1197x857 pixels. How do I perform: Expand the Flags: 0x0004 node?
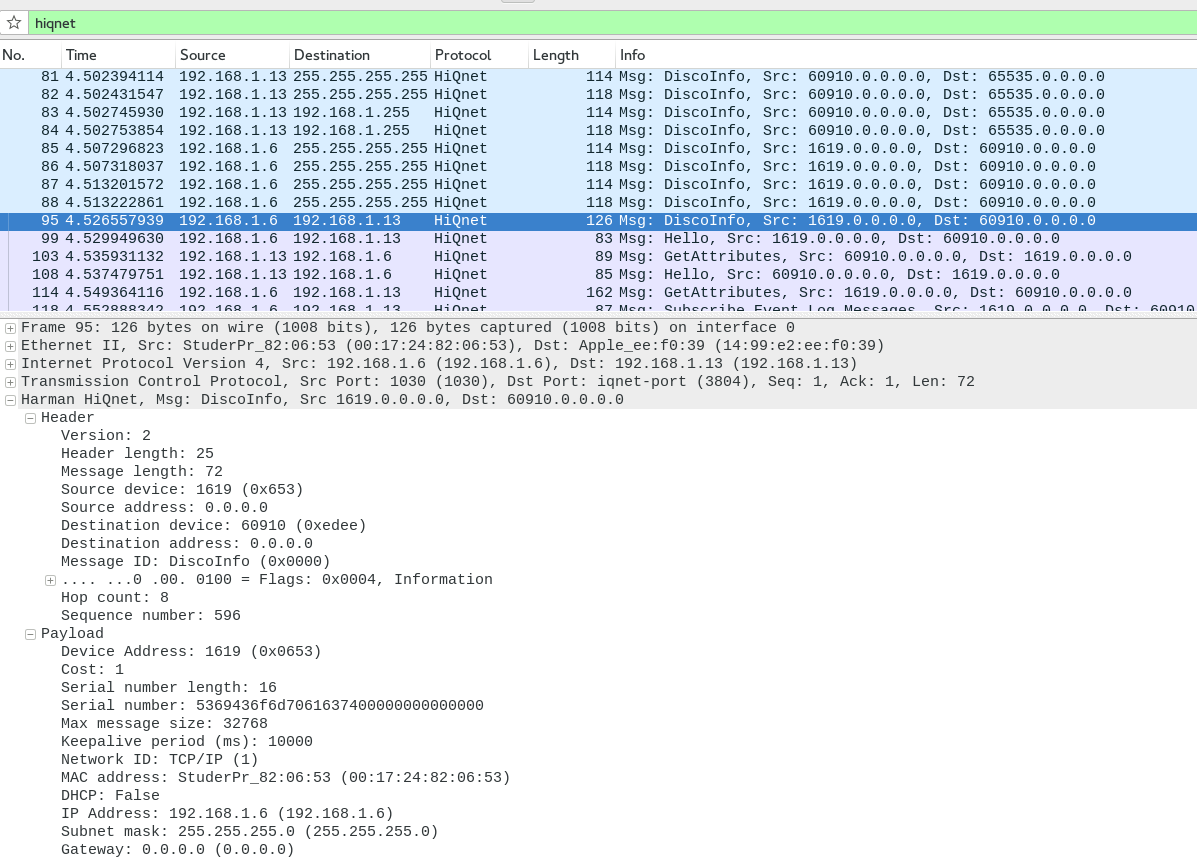[x=50, y=580]
